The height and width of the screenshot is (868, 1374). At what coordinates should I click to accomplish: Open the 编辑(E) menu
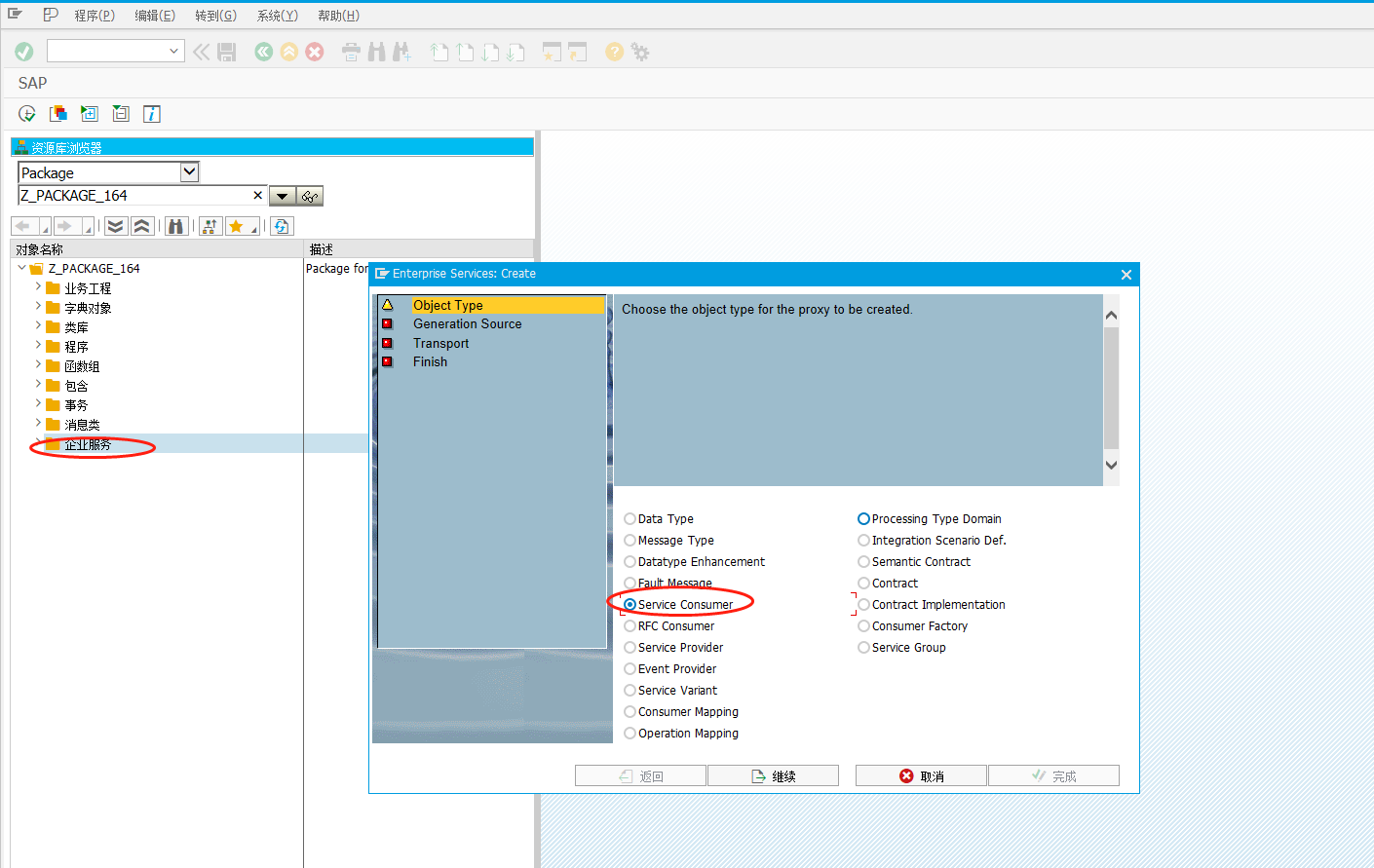point(155,16)
